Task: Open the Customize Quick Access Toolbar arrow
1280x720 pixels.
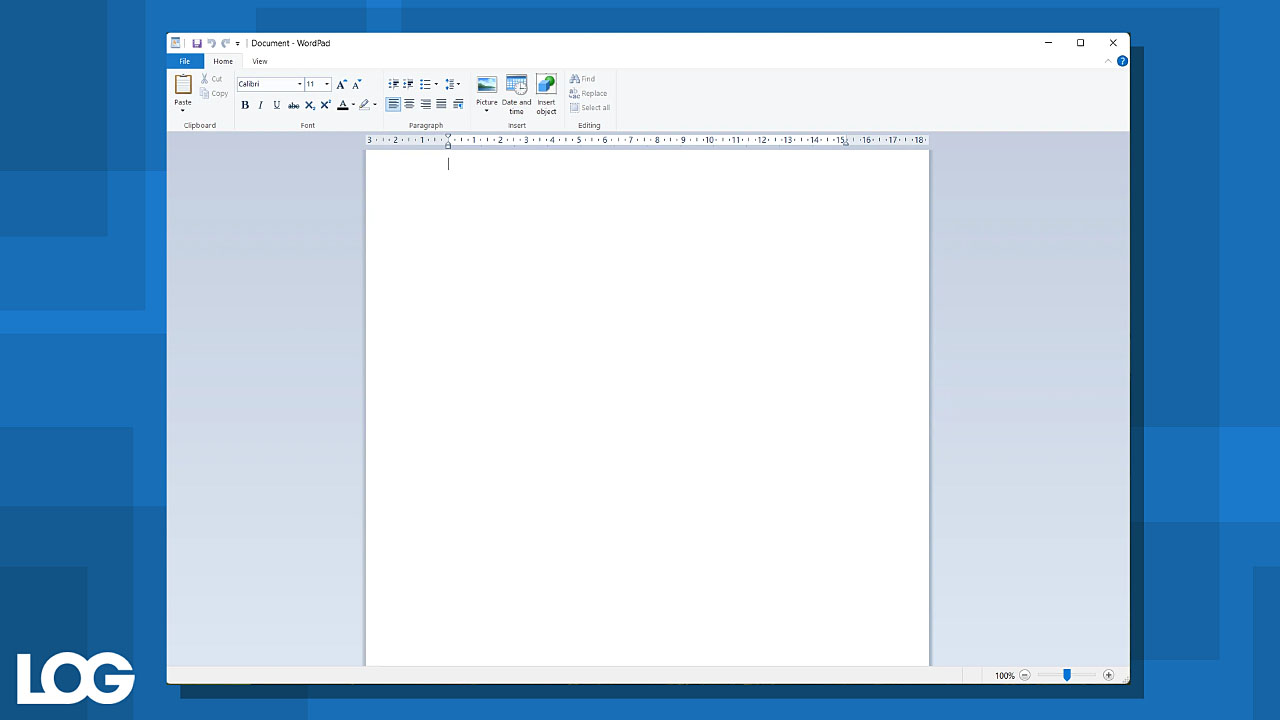Action: 238,44
